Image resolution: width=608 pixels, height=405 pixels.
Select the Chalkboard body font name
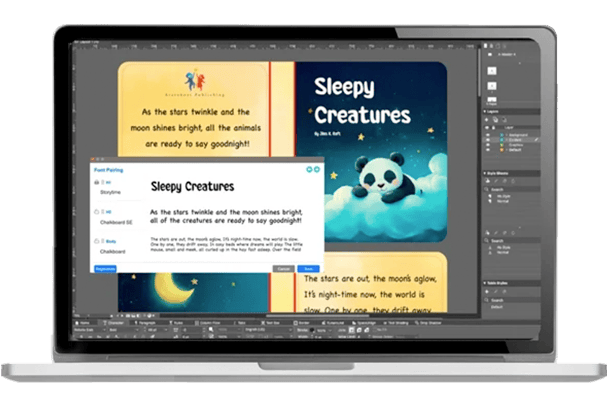(112, 251)
